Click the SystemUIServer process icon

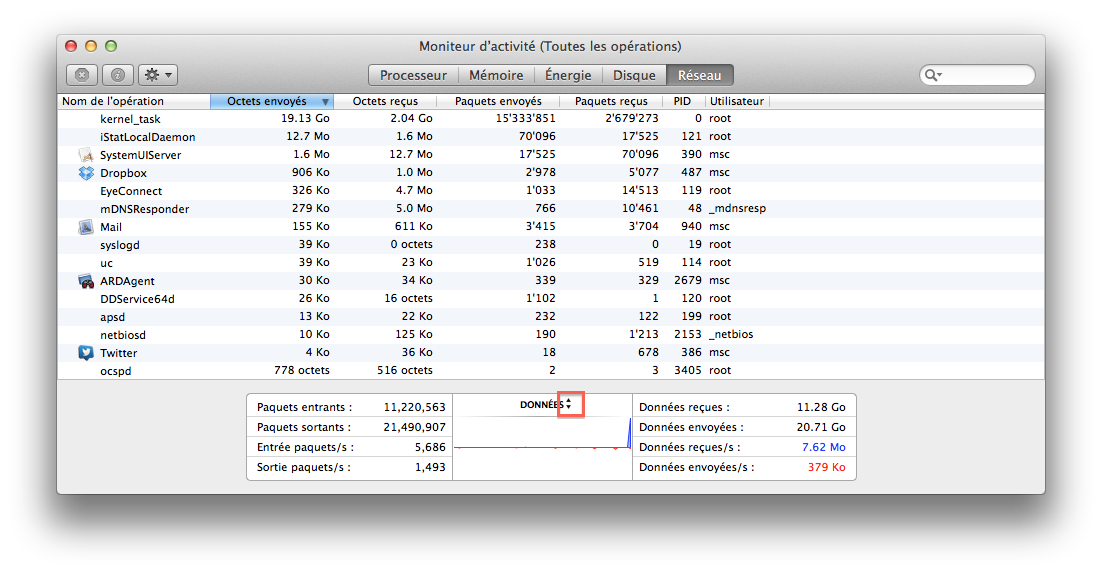[85, 155]
